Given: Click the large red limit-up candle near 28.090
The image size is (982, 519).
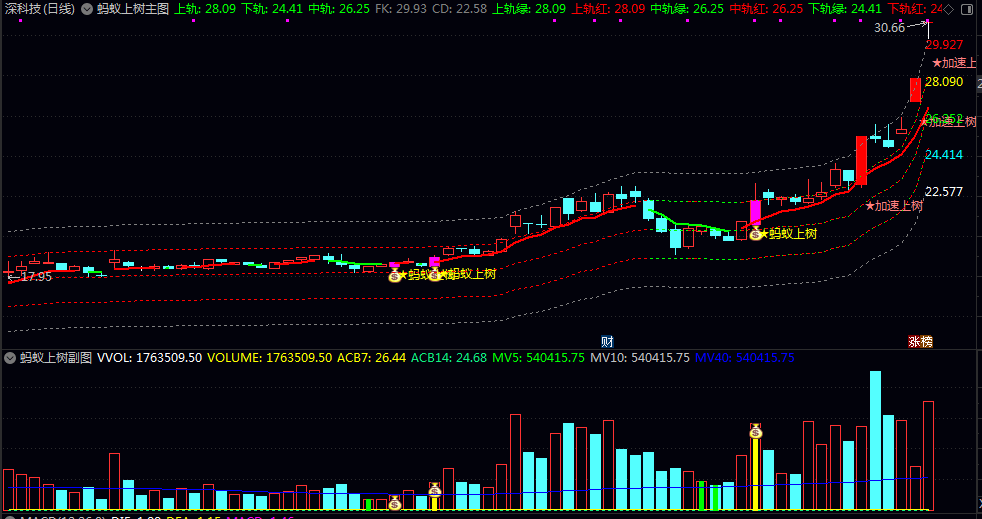Looking at the screenshot, I should pos(916,90).
